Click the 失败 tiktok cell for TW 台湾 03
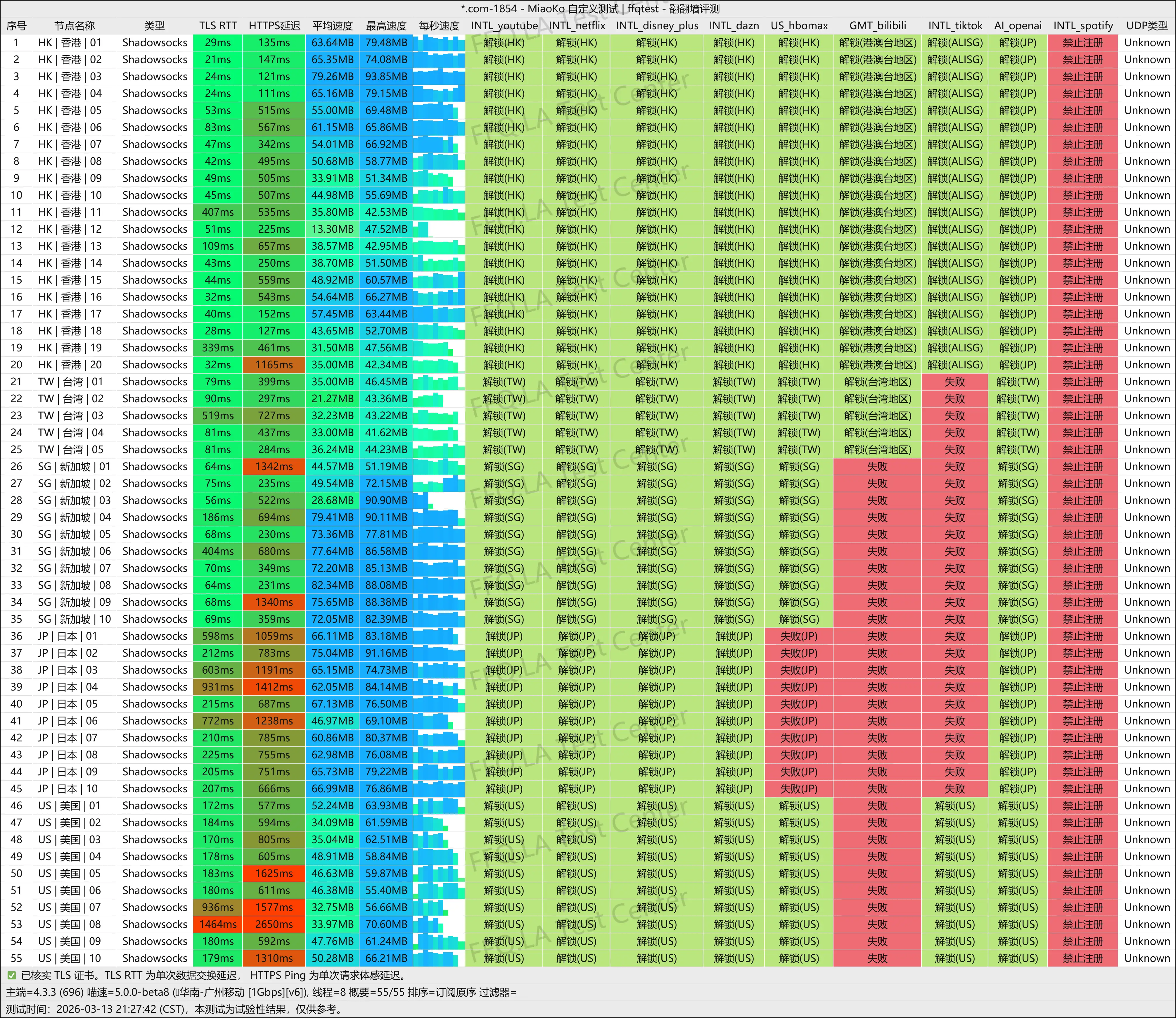Viewport: 1176px width, 1018px height. [x=954, y=416]
